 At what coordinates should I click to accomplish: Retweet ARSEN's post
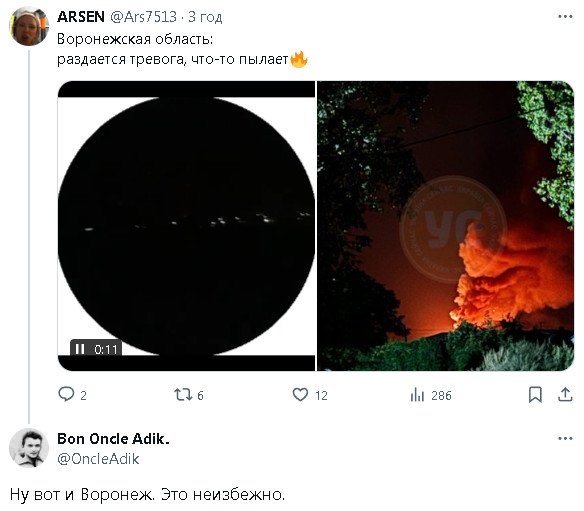183,394
